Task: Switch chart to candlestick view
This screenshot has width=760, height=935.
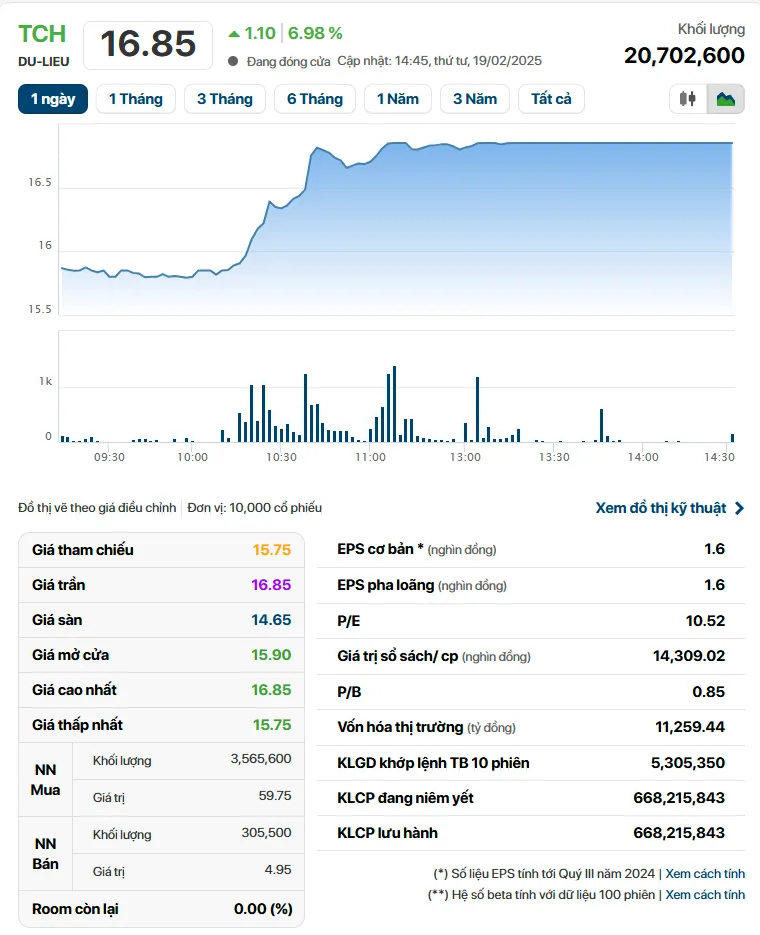Action: tap(688, 98)
